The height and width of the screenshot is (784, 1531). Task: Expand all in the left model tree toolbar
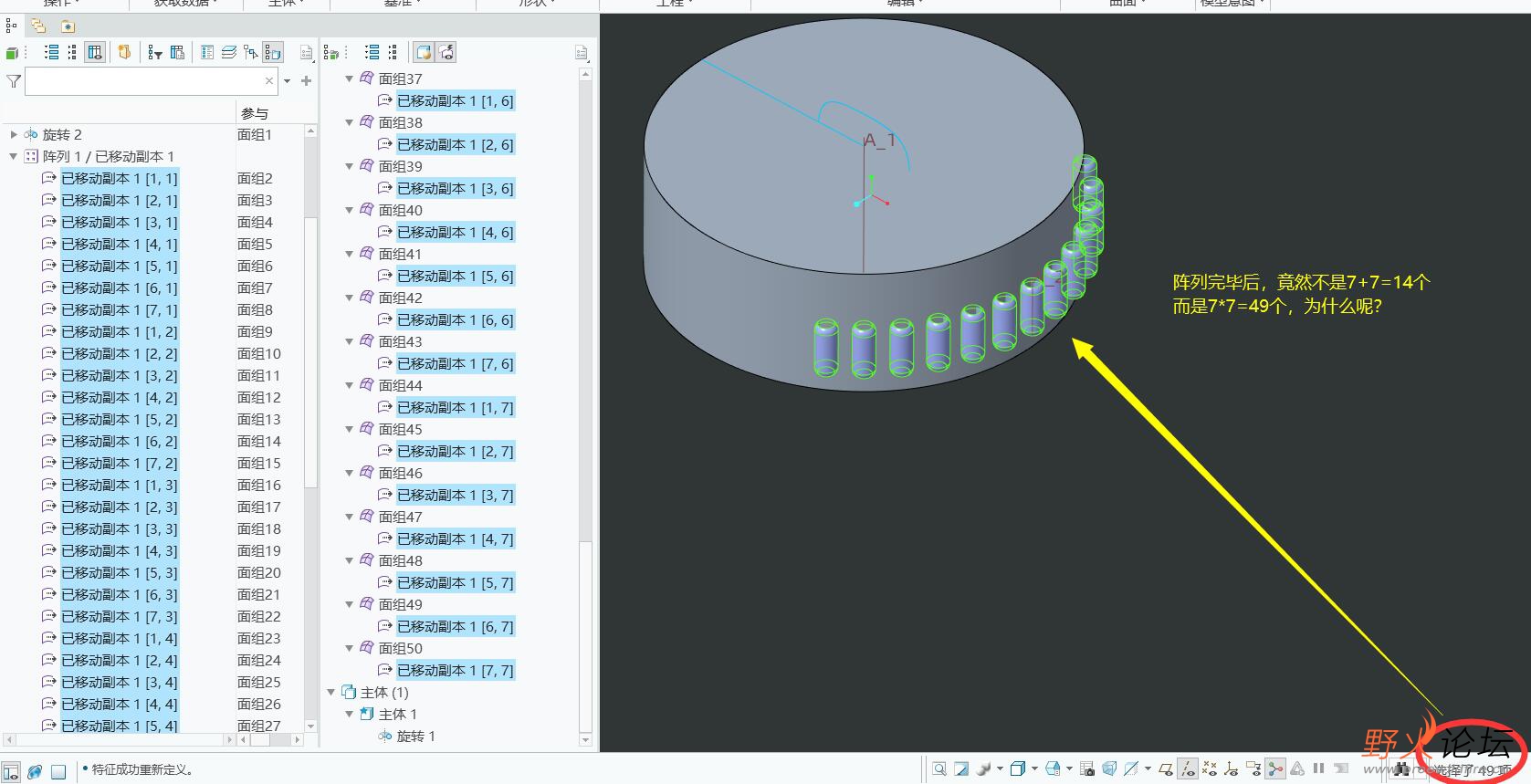tap(52, 52)
